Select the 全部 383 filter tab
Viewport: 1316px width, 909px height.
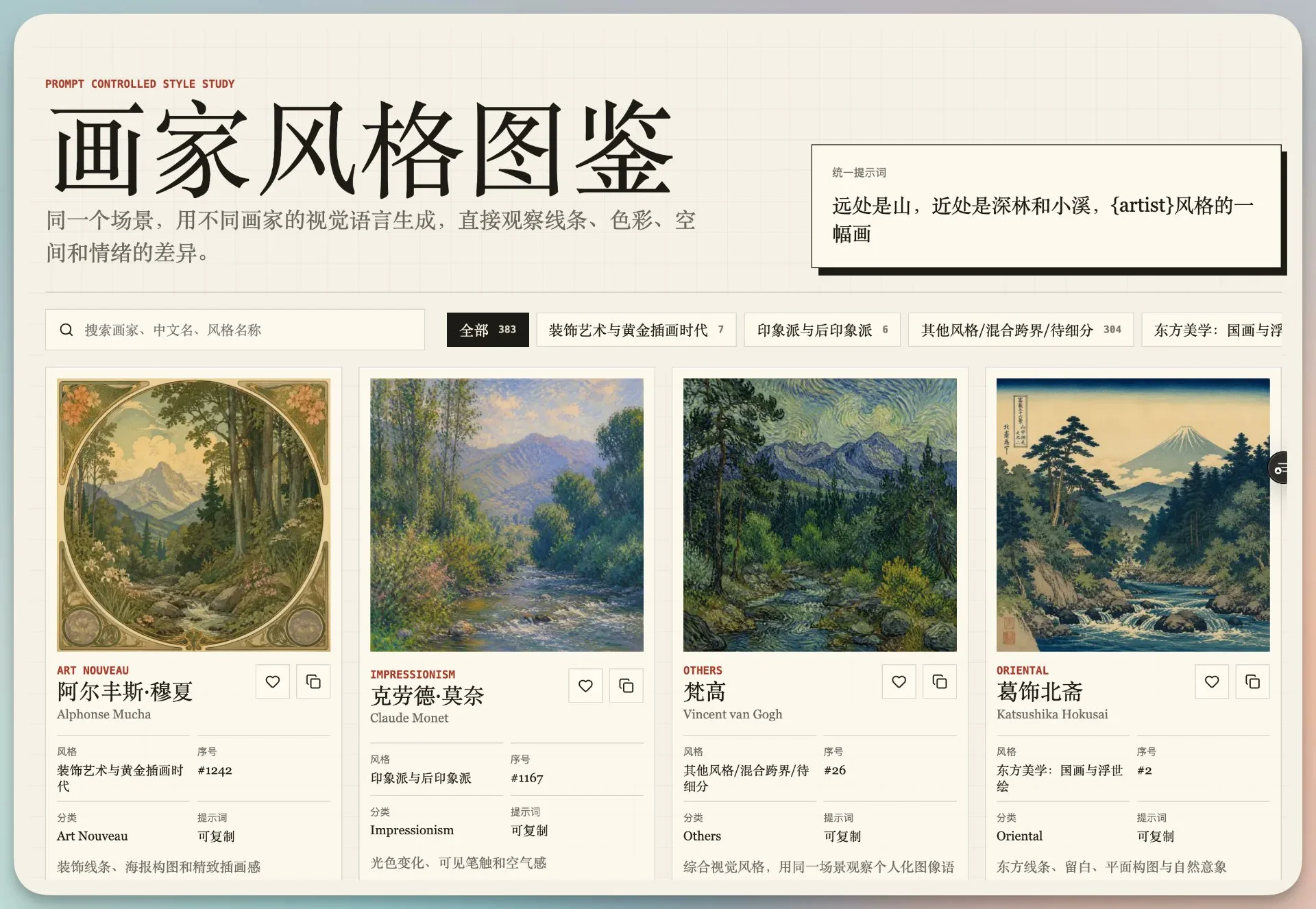click(x=487, y=330)
